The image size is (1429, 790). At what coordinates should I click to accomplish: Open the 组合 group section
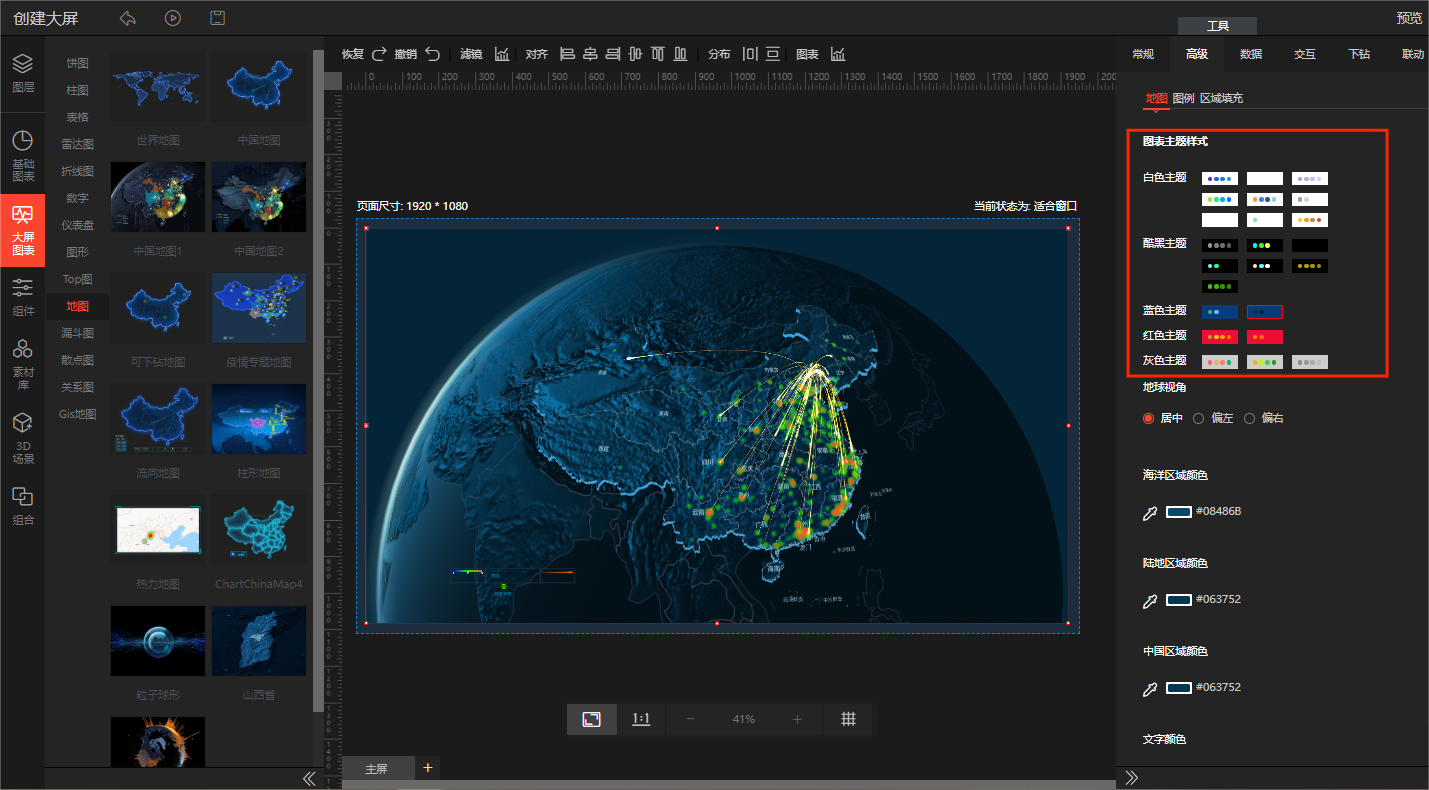click(22, 506)
